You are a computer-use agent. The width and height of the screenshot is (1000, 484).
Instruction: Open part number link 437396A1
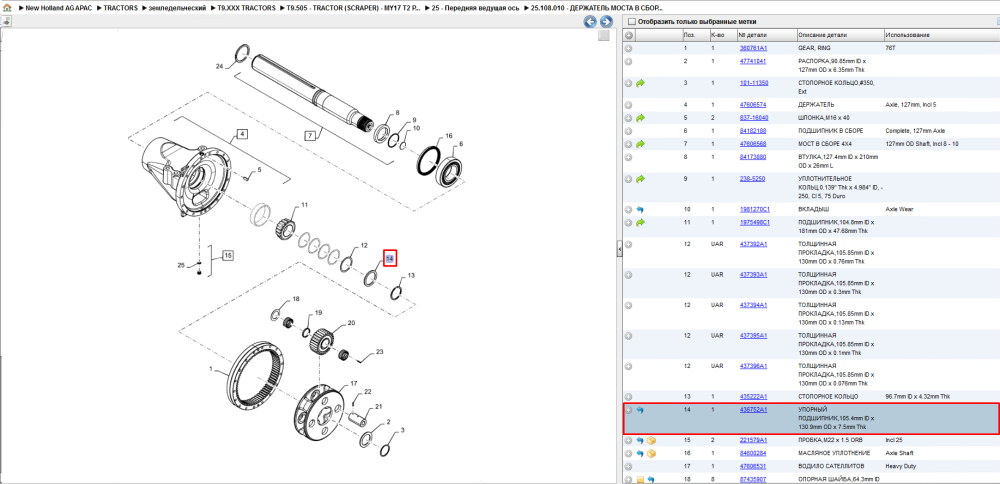(x=753, y=366)
